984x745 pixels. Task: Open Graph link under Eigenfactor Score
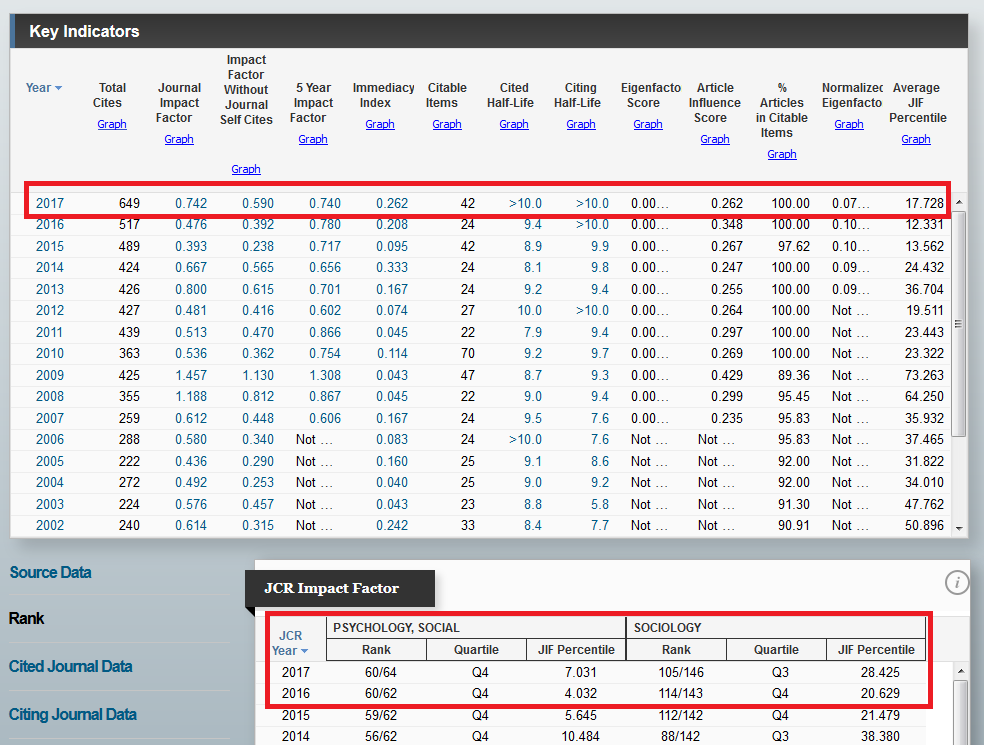point(648,124)
